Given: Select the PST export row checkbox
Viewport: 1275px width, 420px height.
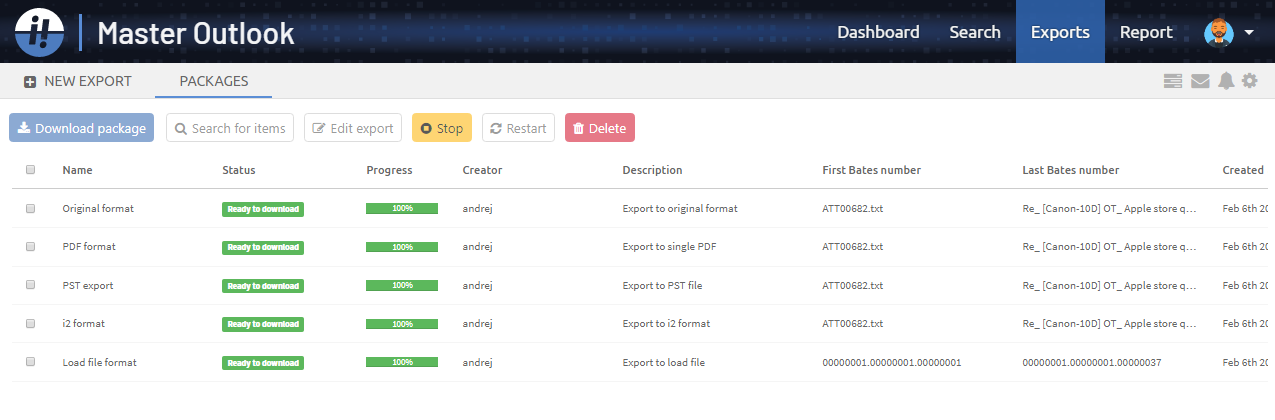Looking at the screenshot, I should tap(30, 285).
